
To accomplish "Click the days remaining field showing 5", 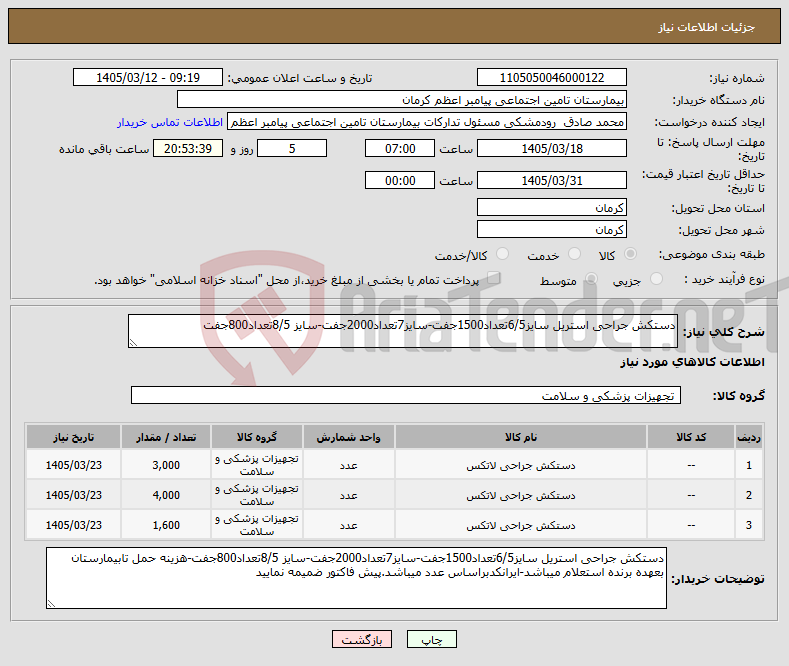I will [292, 148].
